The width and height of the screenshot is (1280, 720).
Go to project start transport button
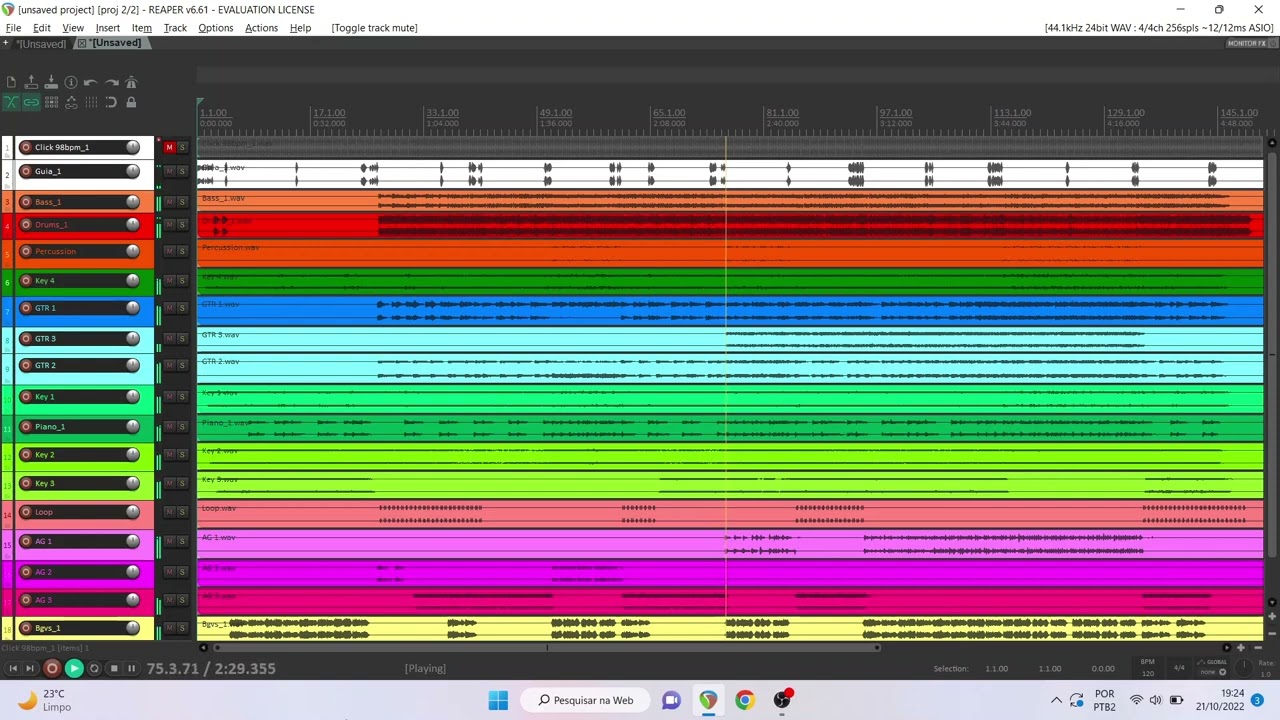pos(13,668)
